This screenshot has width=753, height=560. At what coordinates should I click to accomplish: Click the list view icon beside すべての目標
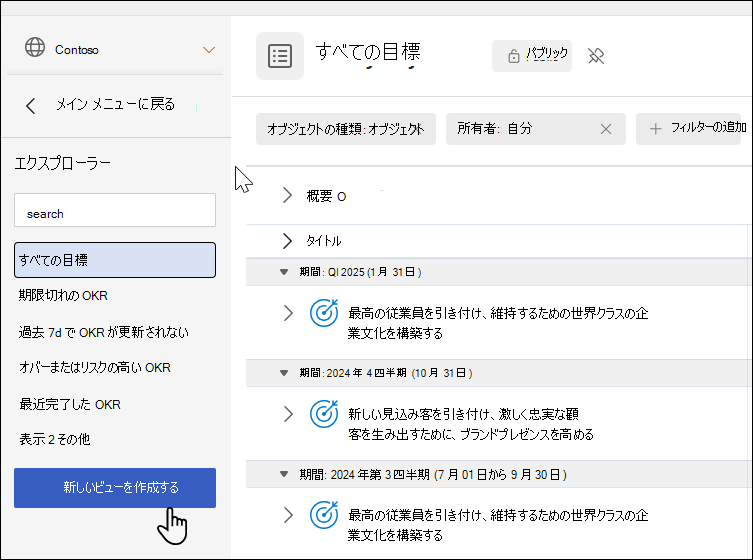point(280,56)
